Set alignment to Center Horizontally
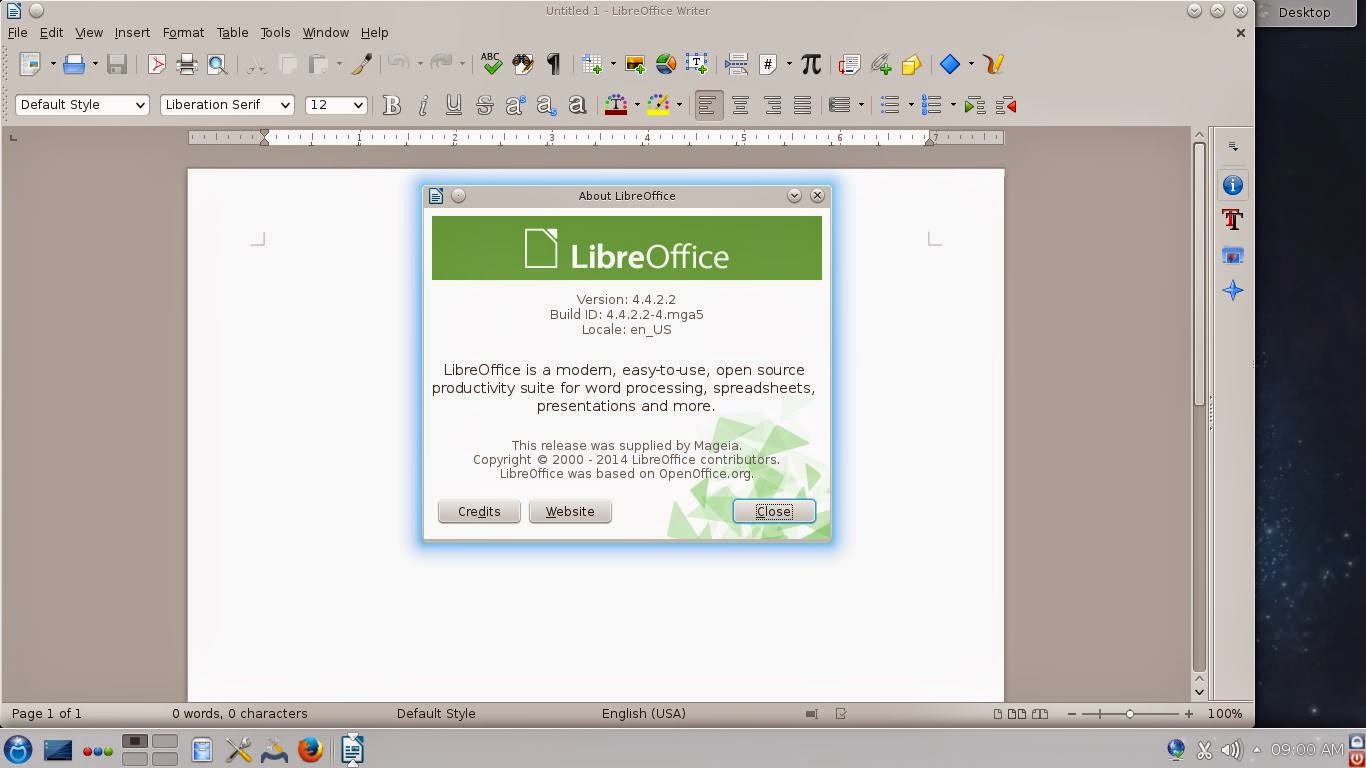 point(740,105)
